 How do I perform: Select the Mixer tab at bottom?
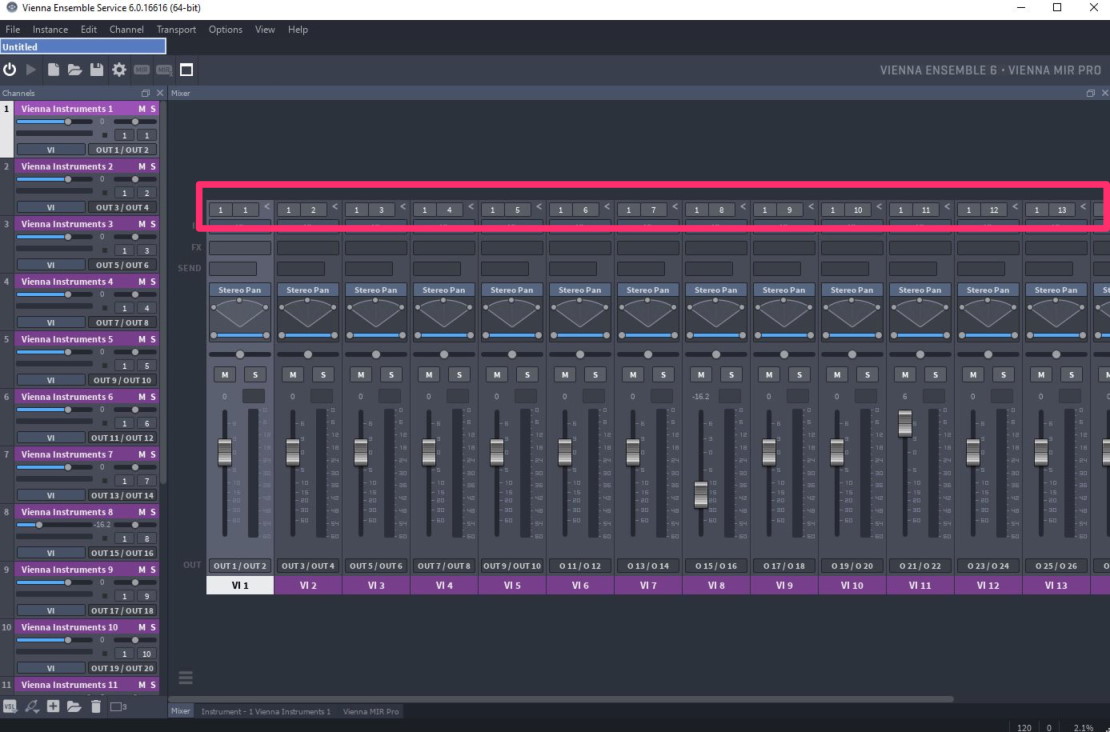[x=181, y=711]
